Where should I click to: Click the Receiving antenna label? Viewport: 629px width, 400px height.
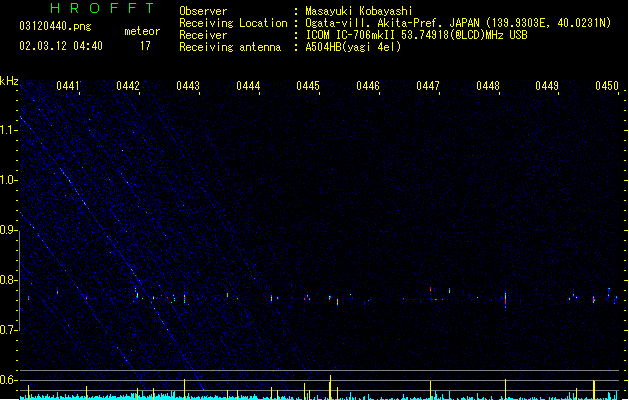point(230,47)
